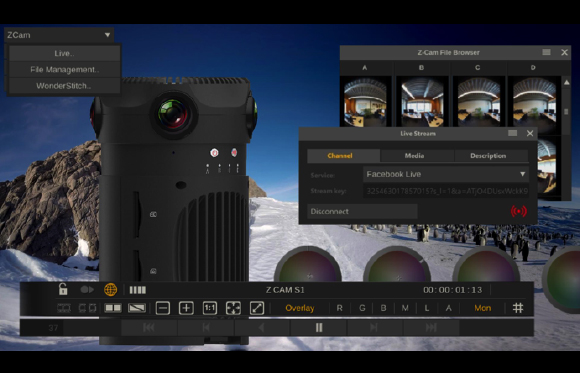Pause playback
Image resolution: width=580 pixels, height=373 pixels.
(x=318, y=327)
